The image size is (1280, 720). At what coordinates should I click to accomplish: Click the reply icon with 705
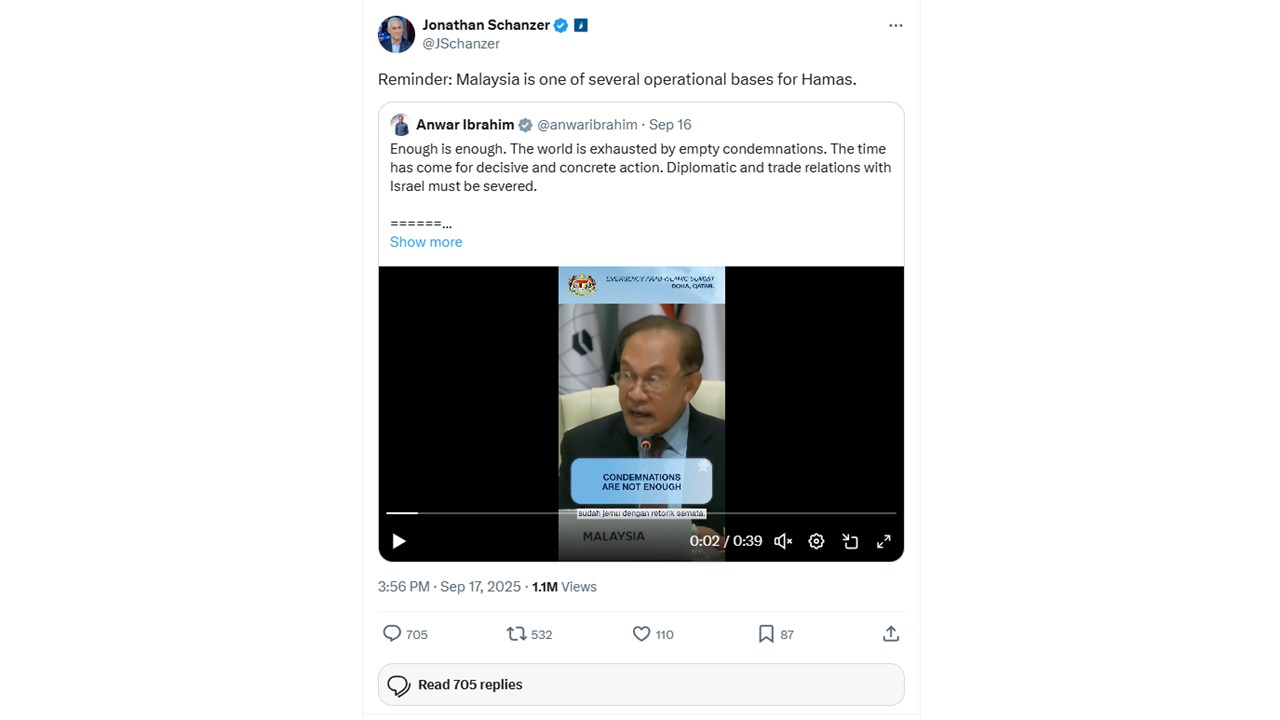point(393,634)
